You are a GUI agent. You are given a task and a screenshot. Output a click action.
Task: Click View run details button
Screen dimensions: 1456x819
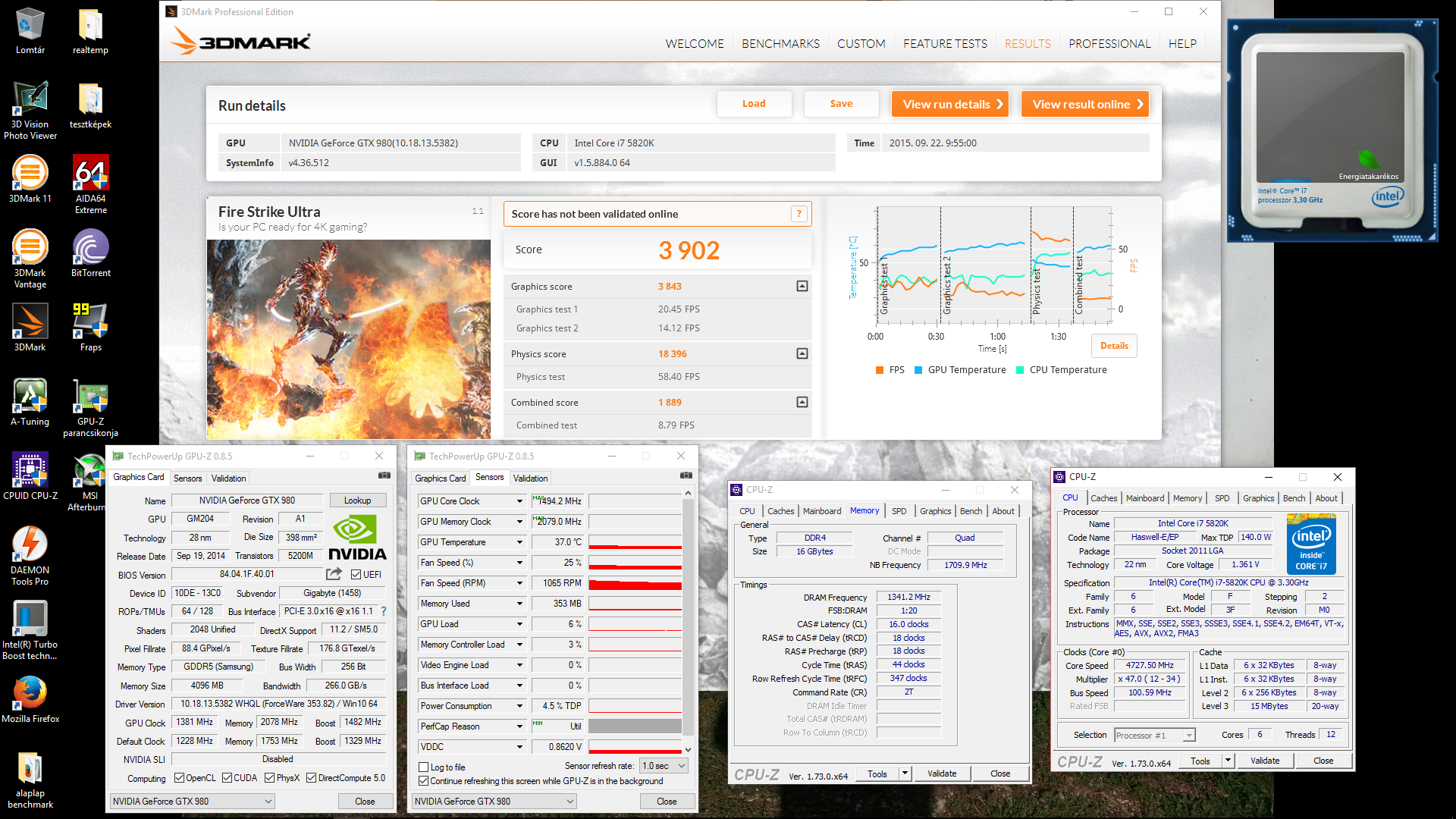point(949,104)
